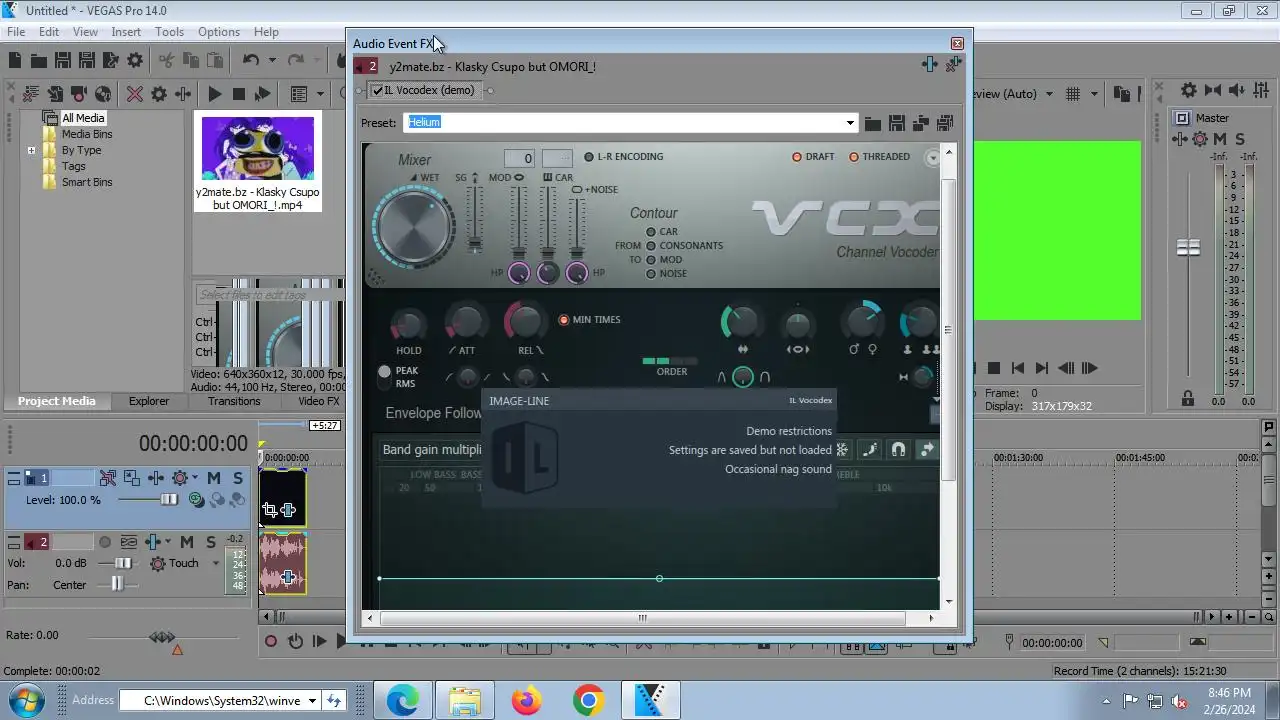Select the Media Bins folder
This screenshot has height=720, width=1280.
pos(87,134)
